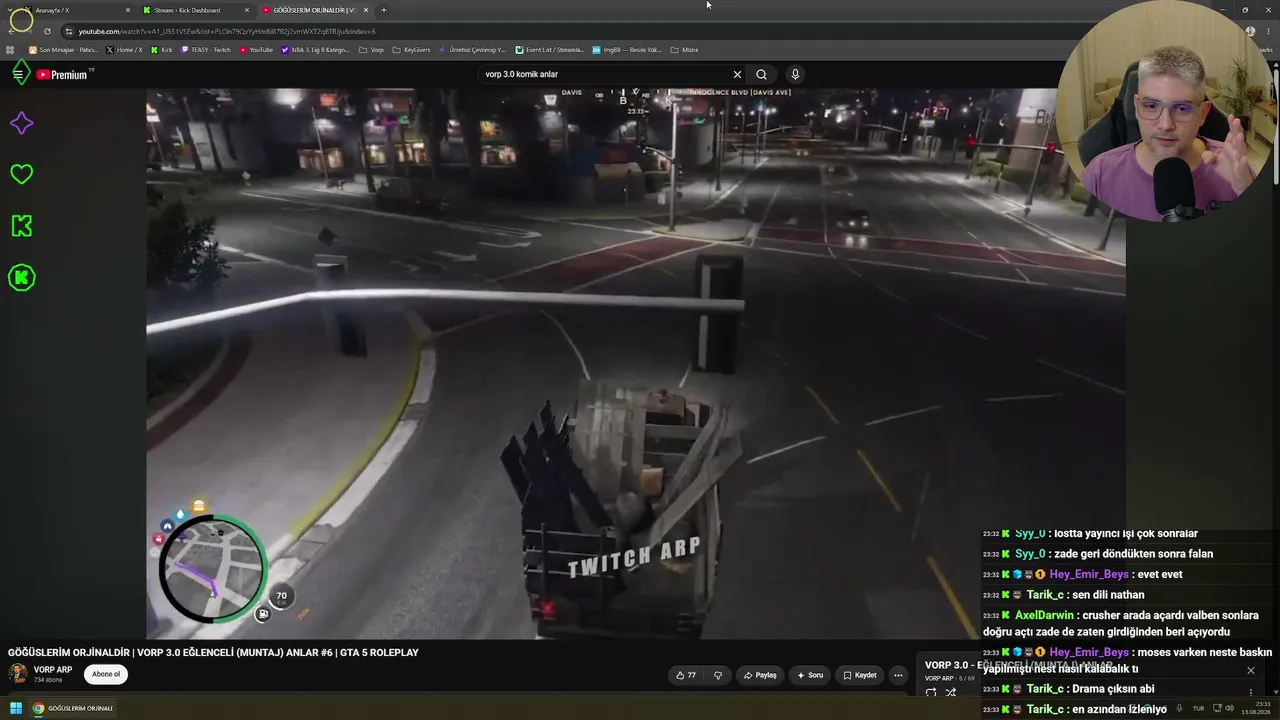The image size is (1280, 720).
Task: Dislike the video with thumbs down
Action: click(x=717, y=675)
